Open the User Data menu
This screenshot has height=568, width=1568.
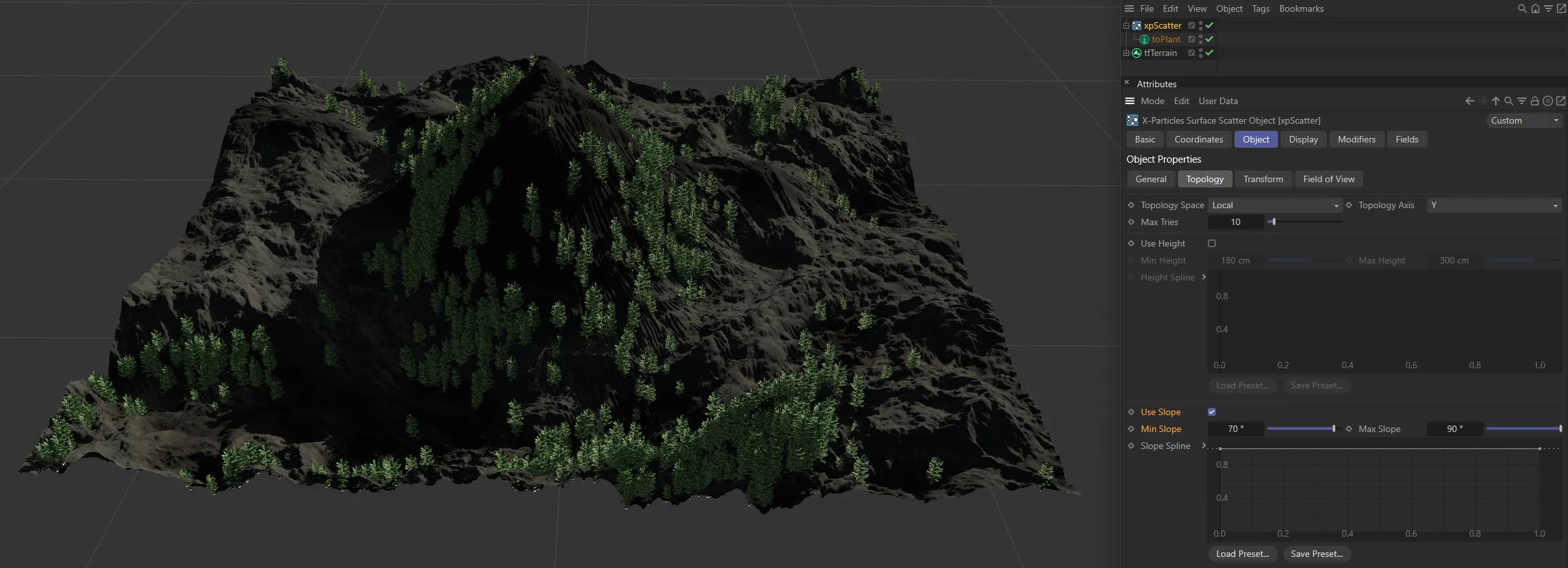coord(1218,101)
